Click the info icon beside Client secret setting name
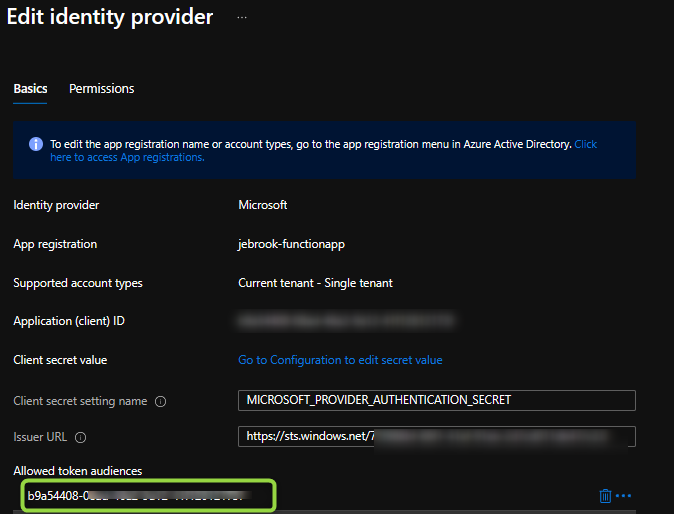 [161, 402]
